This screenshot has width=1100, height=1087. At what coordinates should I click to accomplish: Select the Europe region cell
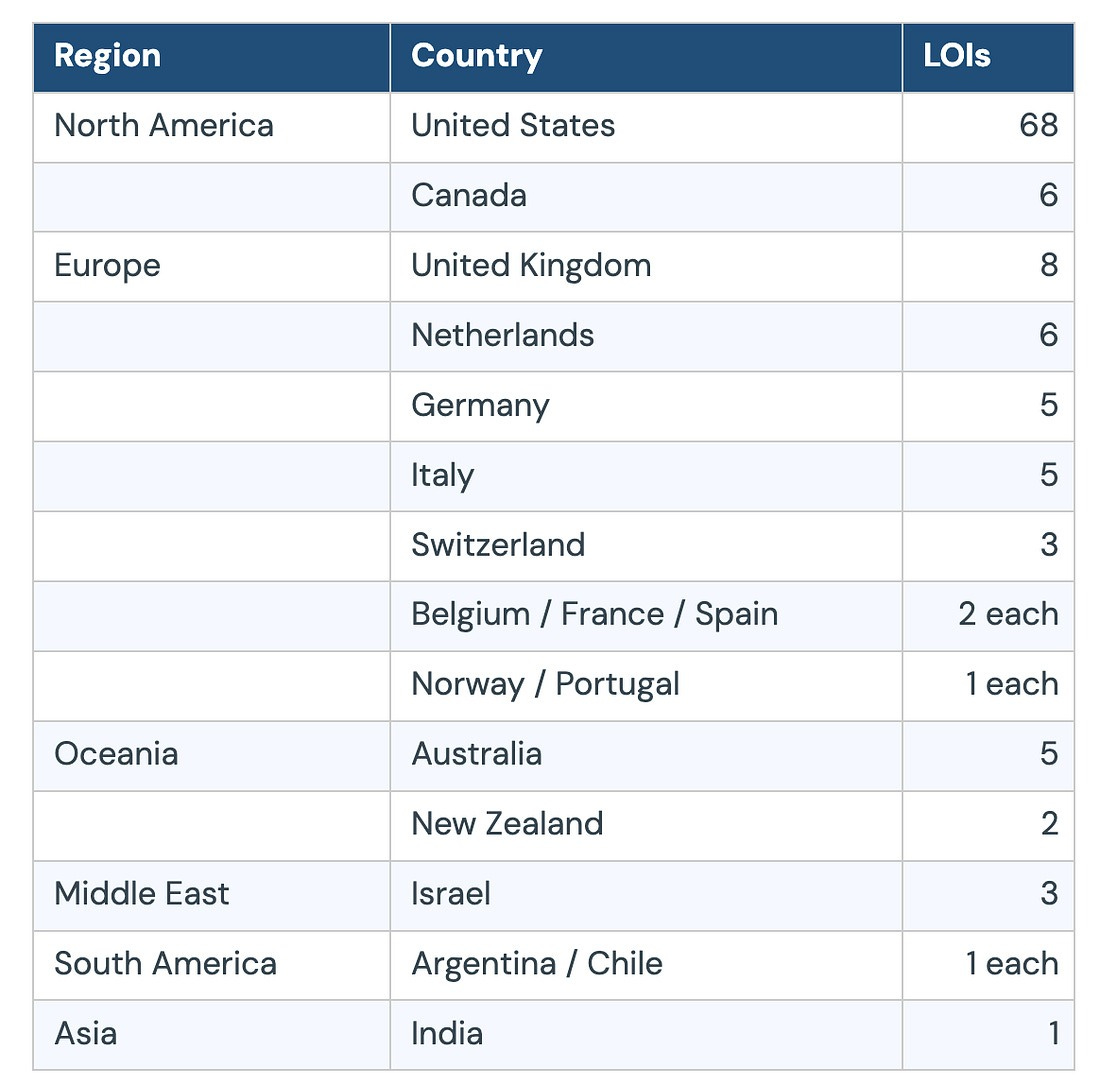click(x=211, y=267)
